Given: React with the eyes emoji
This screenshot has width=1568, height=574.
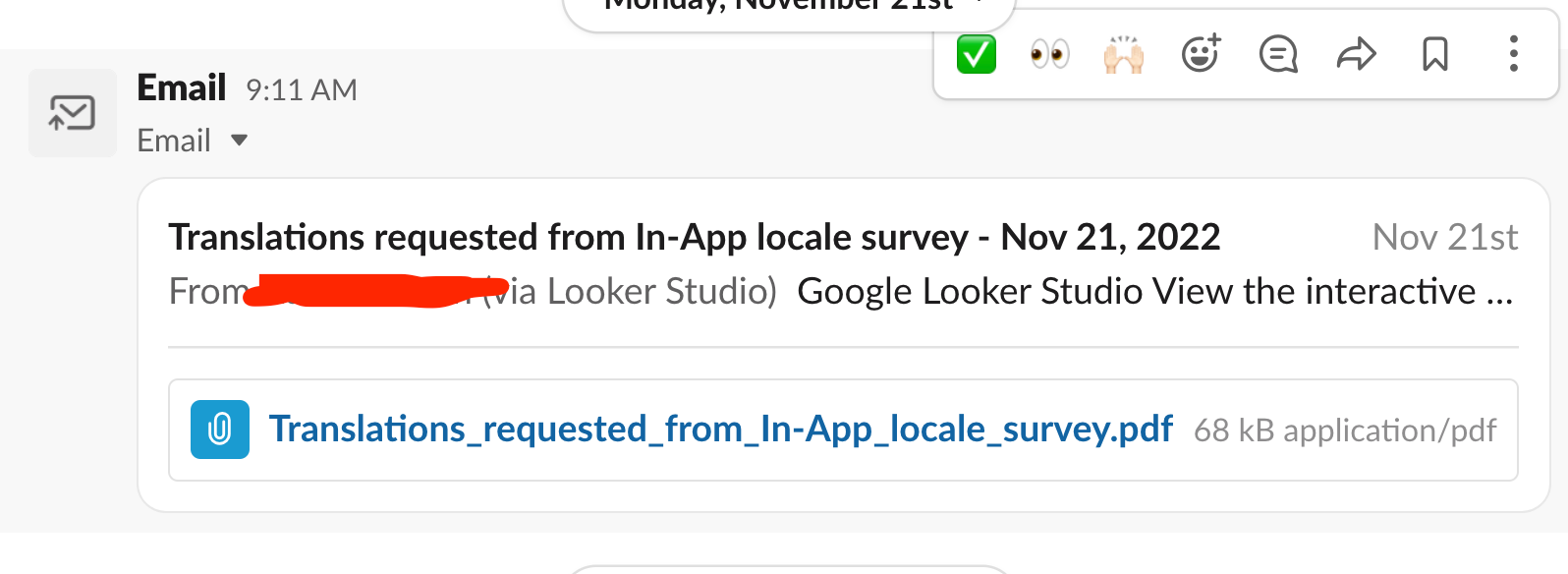Looking at the screenshot, I should [1049, 54].
